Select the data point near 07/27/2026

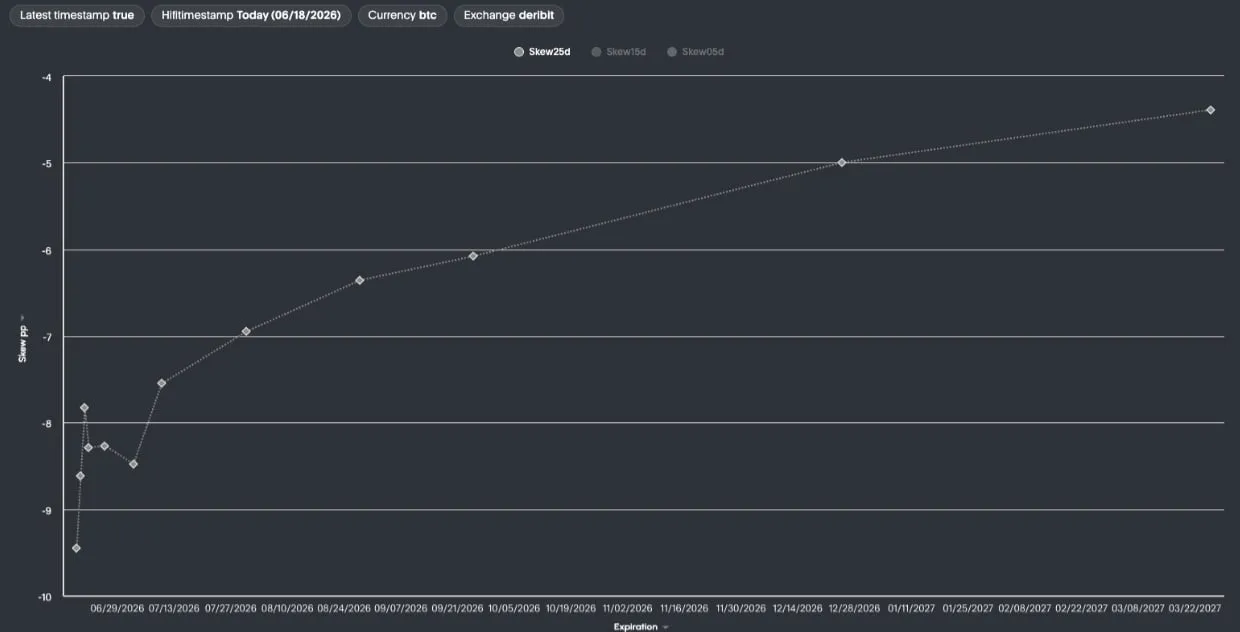pos(246,331)
